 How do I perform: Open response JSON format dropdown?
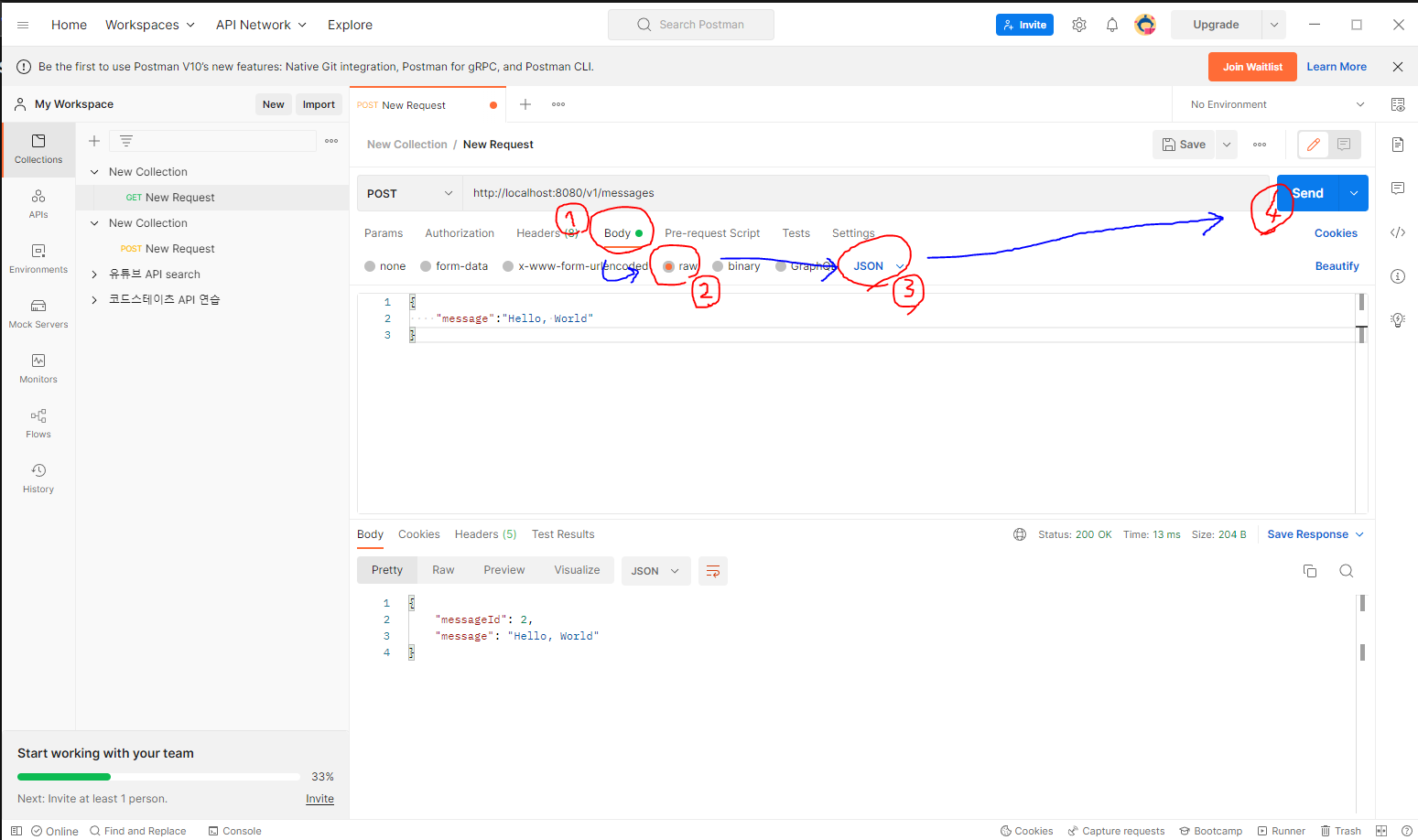point(655,571)
